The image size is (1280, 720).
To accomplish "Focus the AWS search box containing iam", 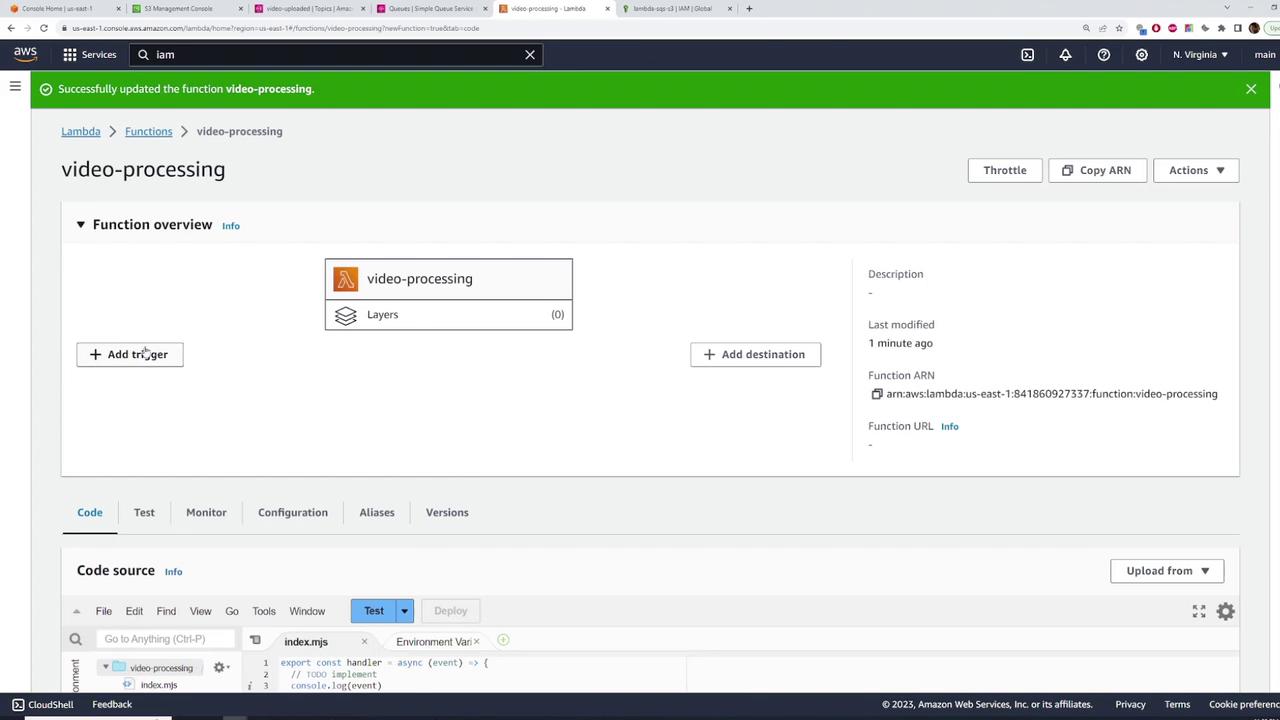I will click(335, 54).
